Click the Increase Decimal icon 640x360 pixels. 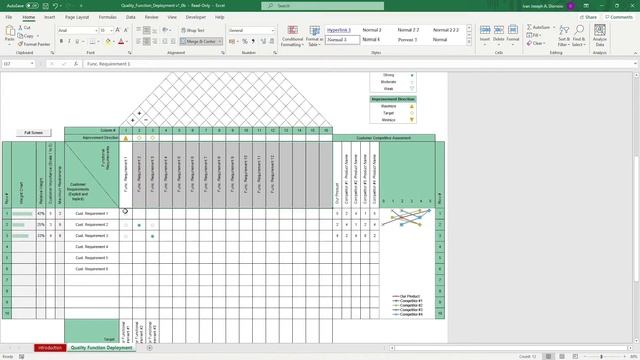(x=263, y=41)
